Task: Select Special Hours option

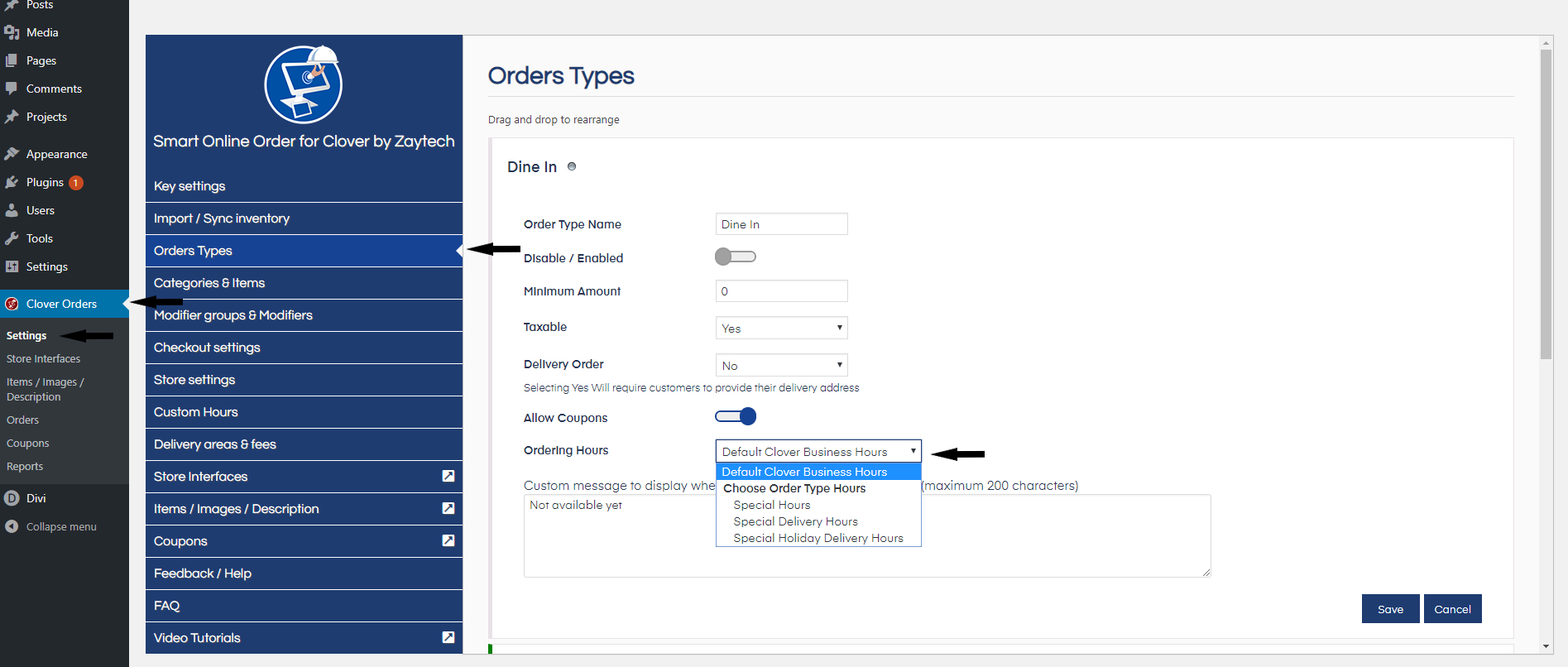Action: tap(818, 505)
